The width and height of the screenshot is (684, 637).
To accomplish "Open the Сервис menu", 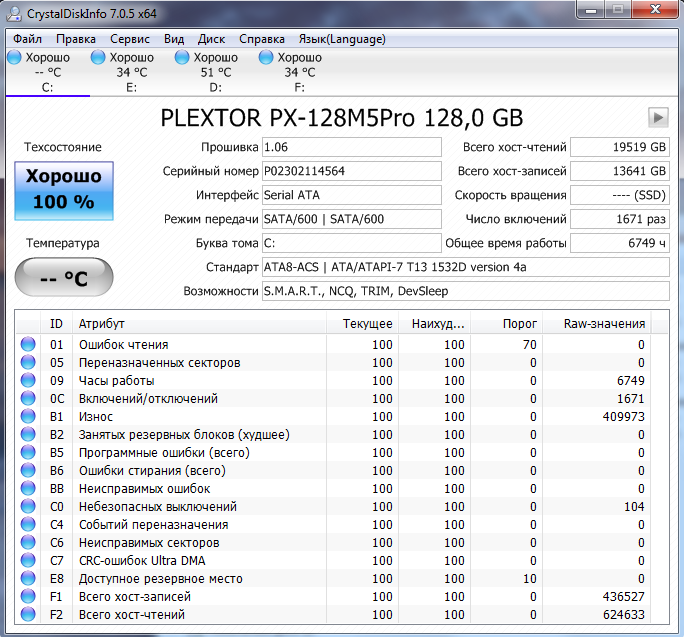I will 130,39.
